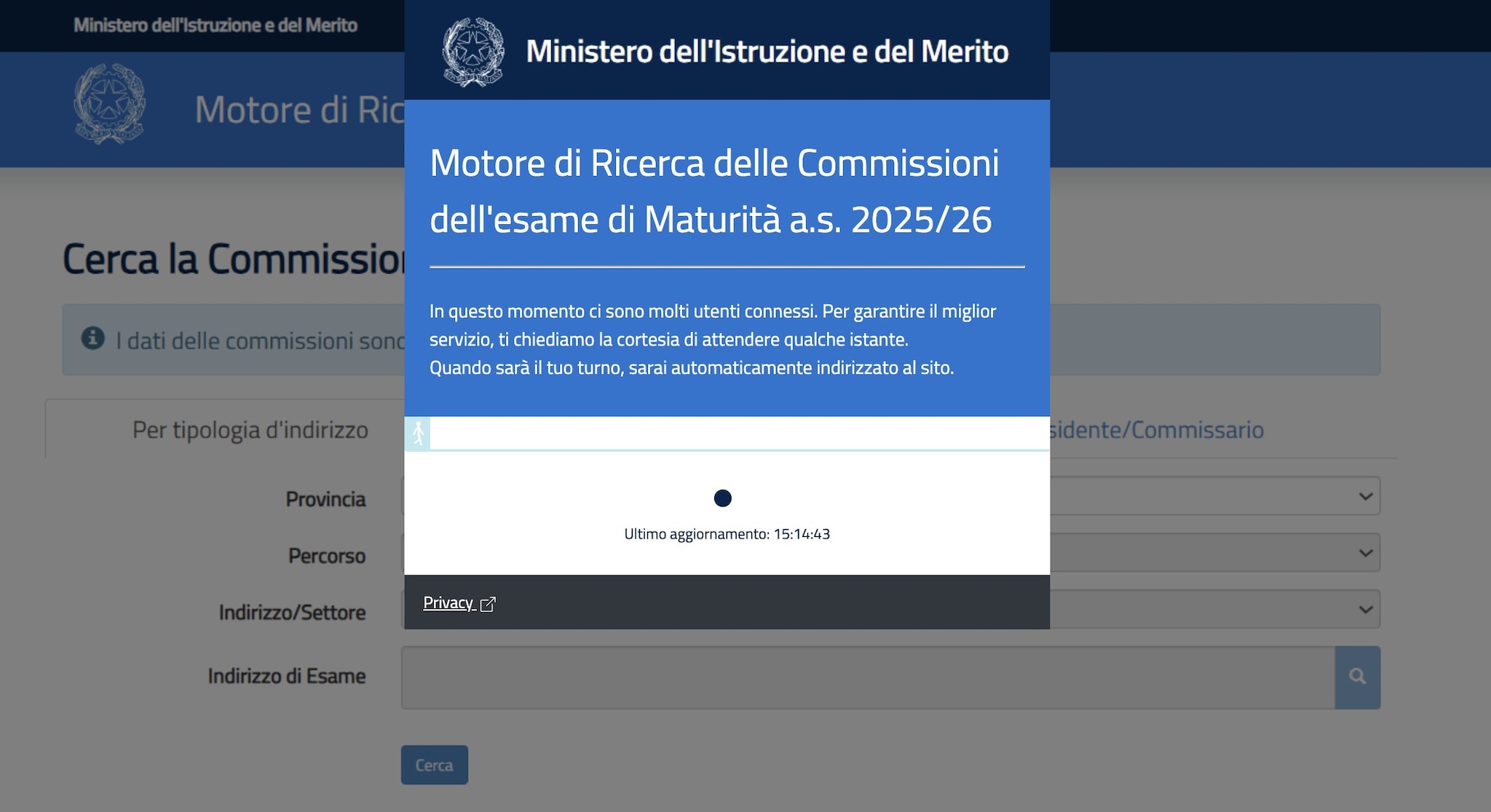The image size is (1491, 812).
Task: Click the dark loading dot indicator
Action: [722, 498]
